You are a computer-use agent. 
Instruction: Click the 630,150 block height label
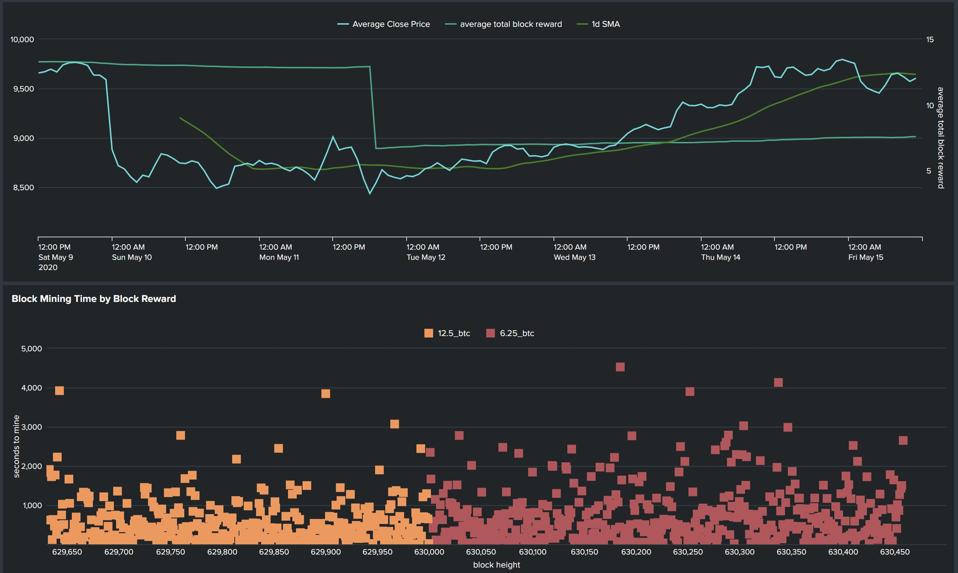pos(584,552)
